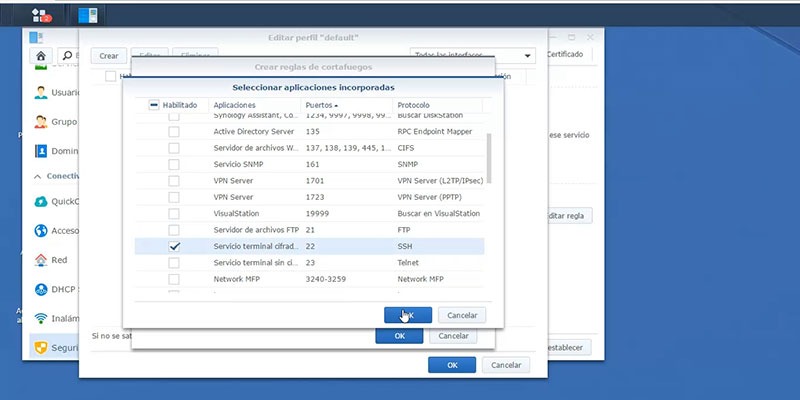This screenshot has height=400, width=800.
Task: Click the 3240-3259 ports cell
Action: coord(325,279)
